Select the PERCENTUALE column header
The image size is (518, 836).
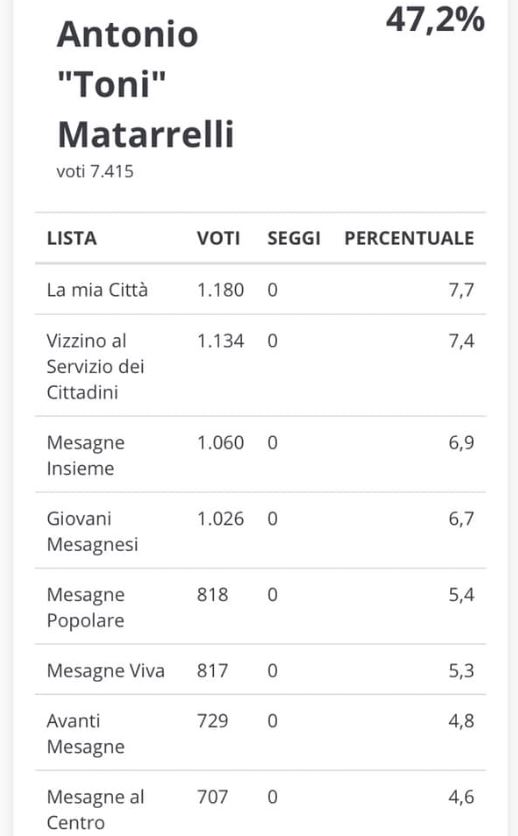(409, 238)
